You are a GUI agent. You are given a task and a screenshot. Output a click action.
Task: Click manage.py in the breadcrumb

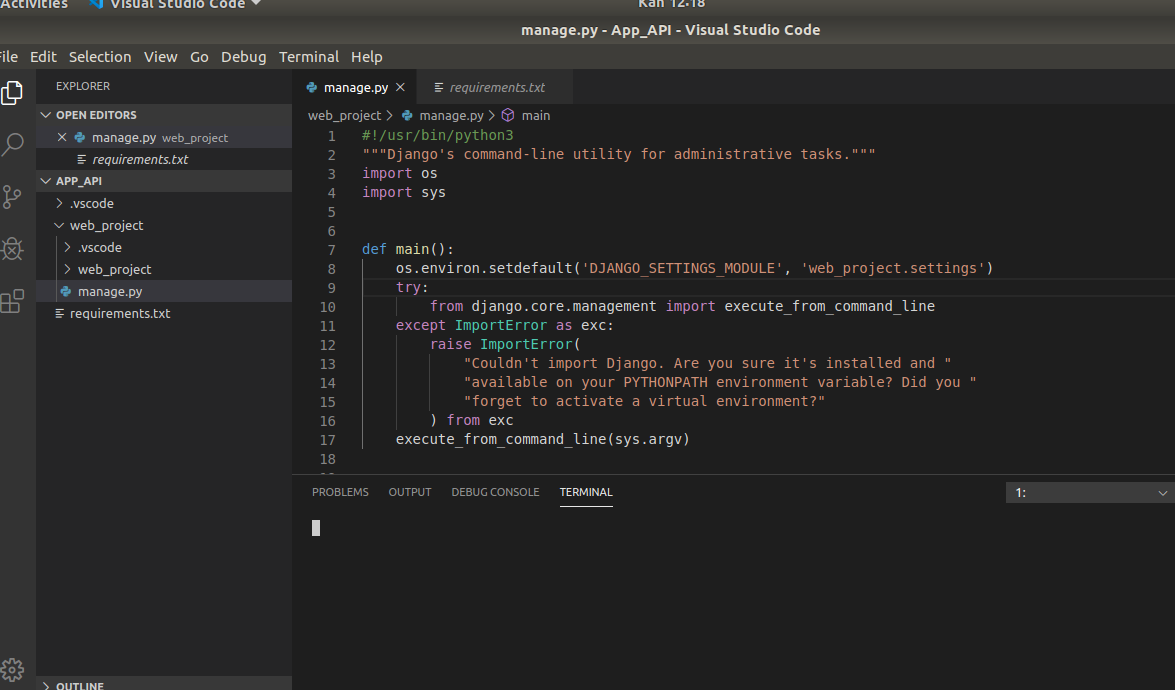451,115
